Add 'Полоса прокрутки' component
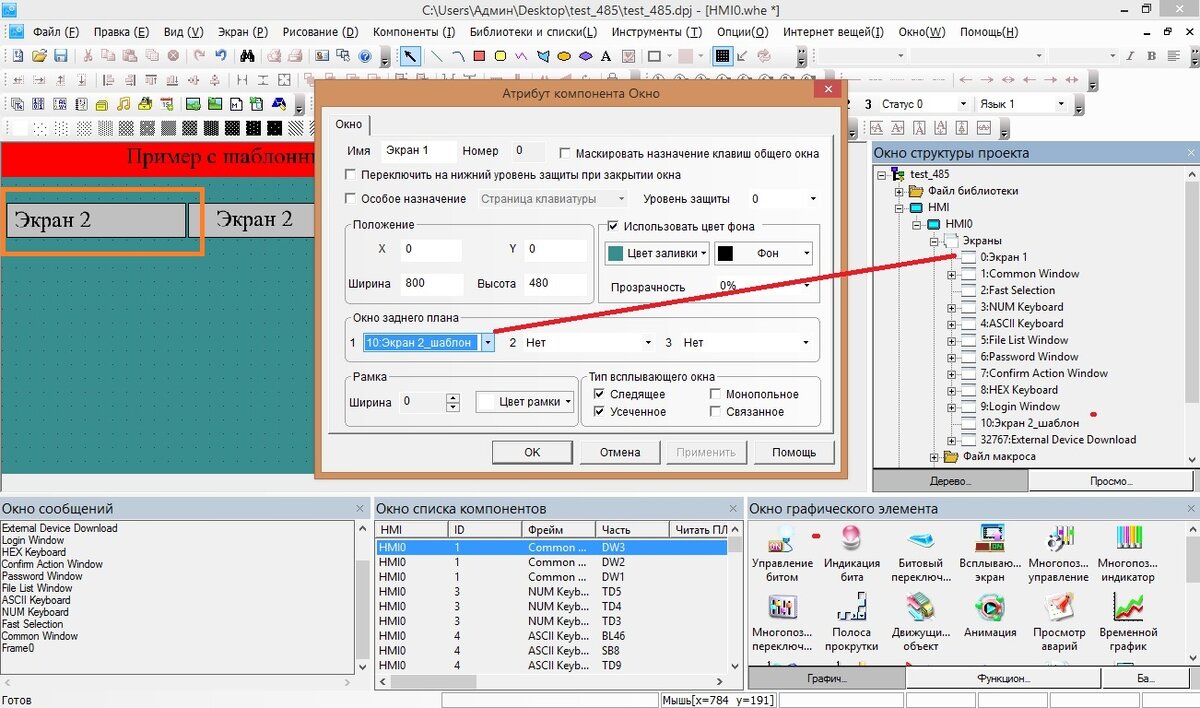The image size is (1200, 708). (x=852, y=622)
